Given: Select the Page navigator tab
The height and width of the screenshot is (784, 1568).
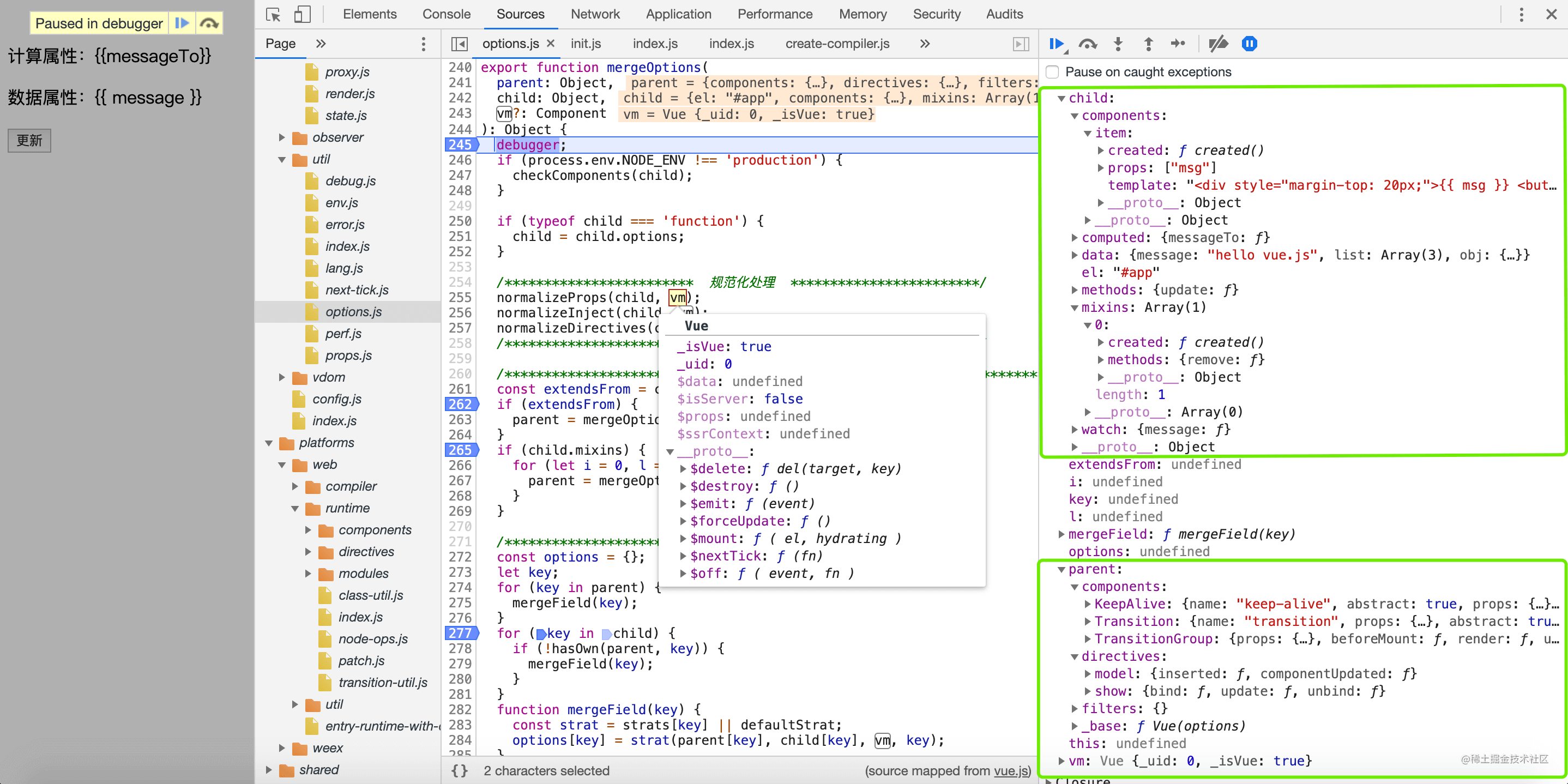Looking at the screenshot, I should [x=281, y=44].
